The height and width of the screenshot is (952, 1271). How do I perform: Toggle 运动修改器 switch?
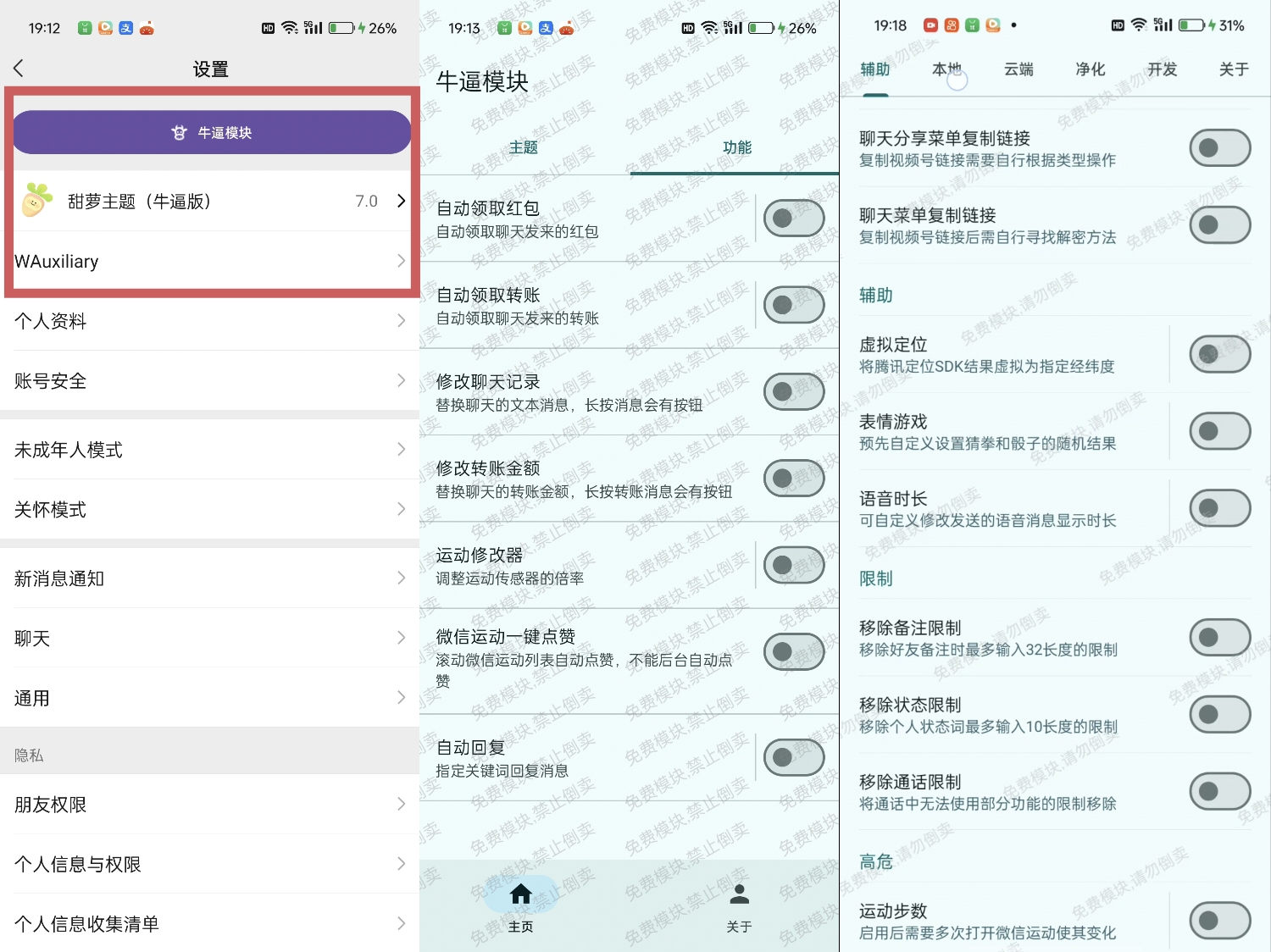point(794,565)
